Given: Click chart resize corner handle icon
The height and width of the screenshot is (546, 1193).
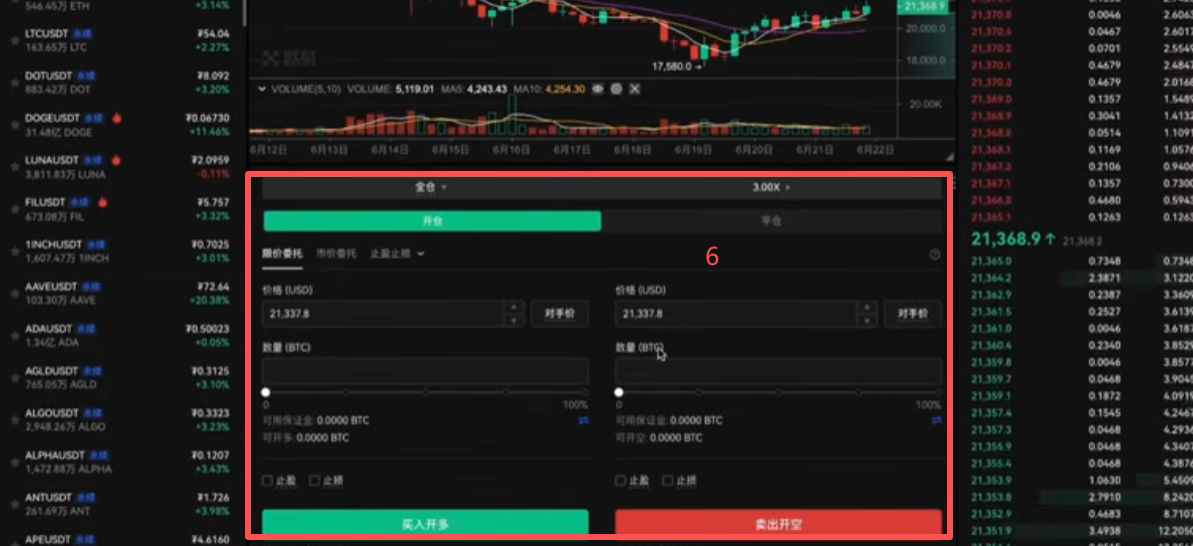Looking at the screenshot, I should [949, 156].
